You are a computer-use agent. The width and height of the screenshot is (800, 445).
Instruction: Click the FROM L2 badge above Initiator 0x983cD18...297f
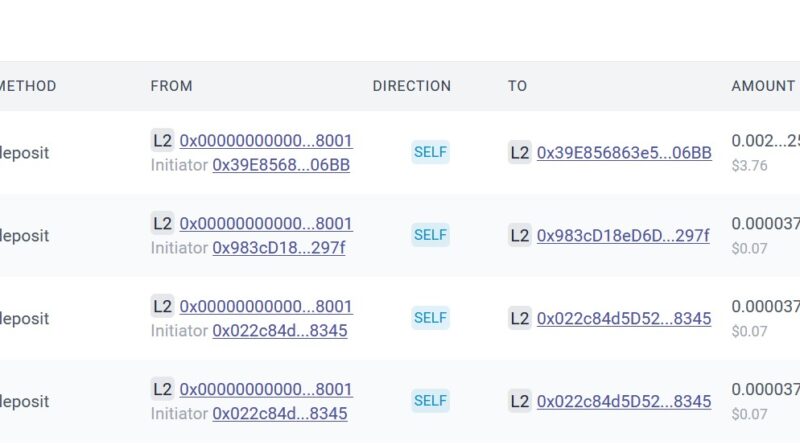pos(162,224)
